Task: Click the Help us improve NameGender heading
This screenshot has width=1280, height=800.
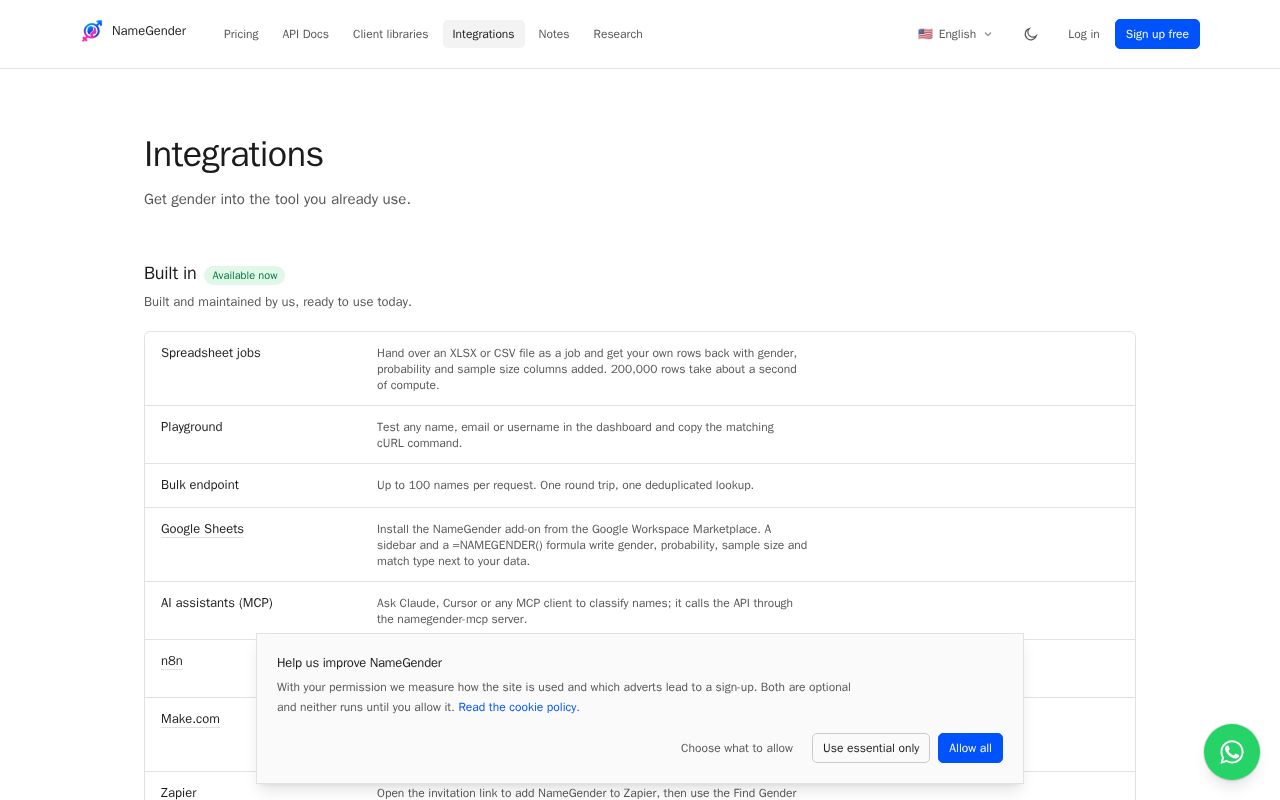Action: [x=359, y=663]
